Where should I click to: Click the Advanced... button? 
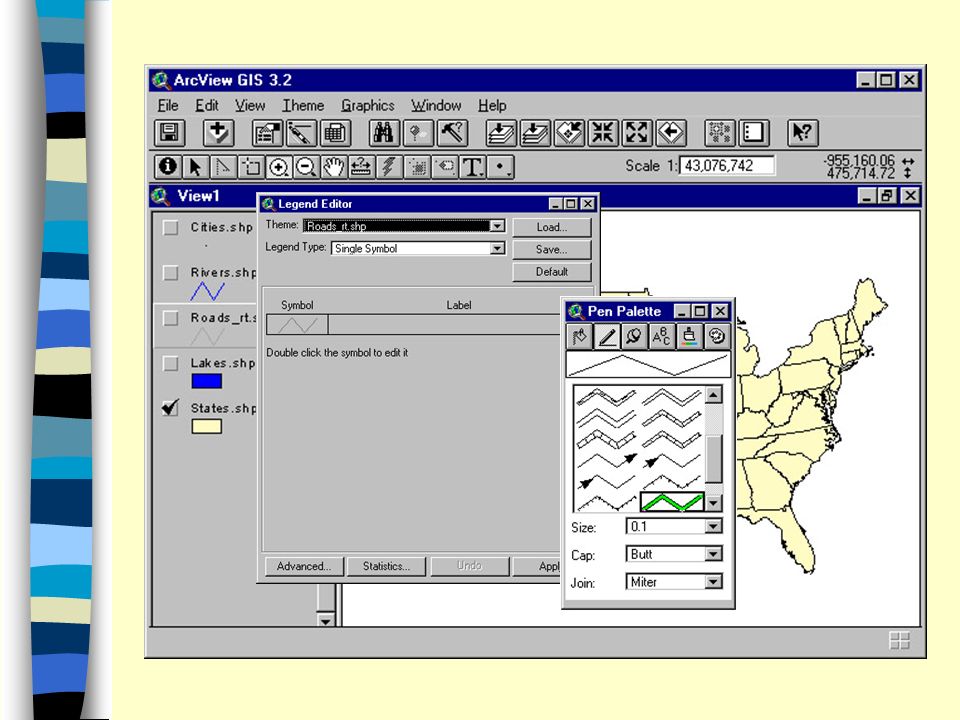(x=304, y=566)
